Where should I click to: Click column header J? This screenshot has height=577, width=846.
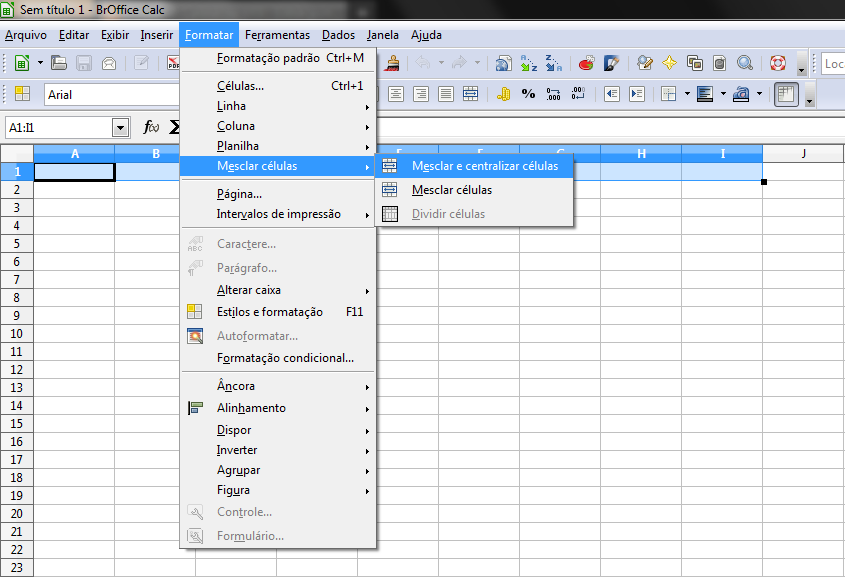click(803, 153)
